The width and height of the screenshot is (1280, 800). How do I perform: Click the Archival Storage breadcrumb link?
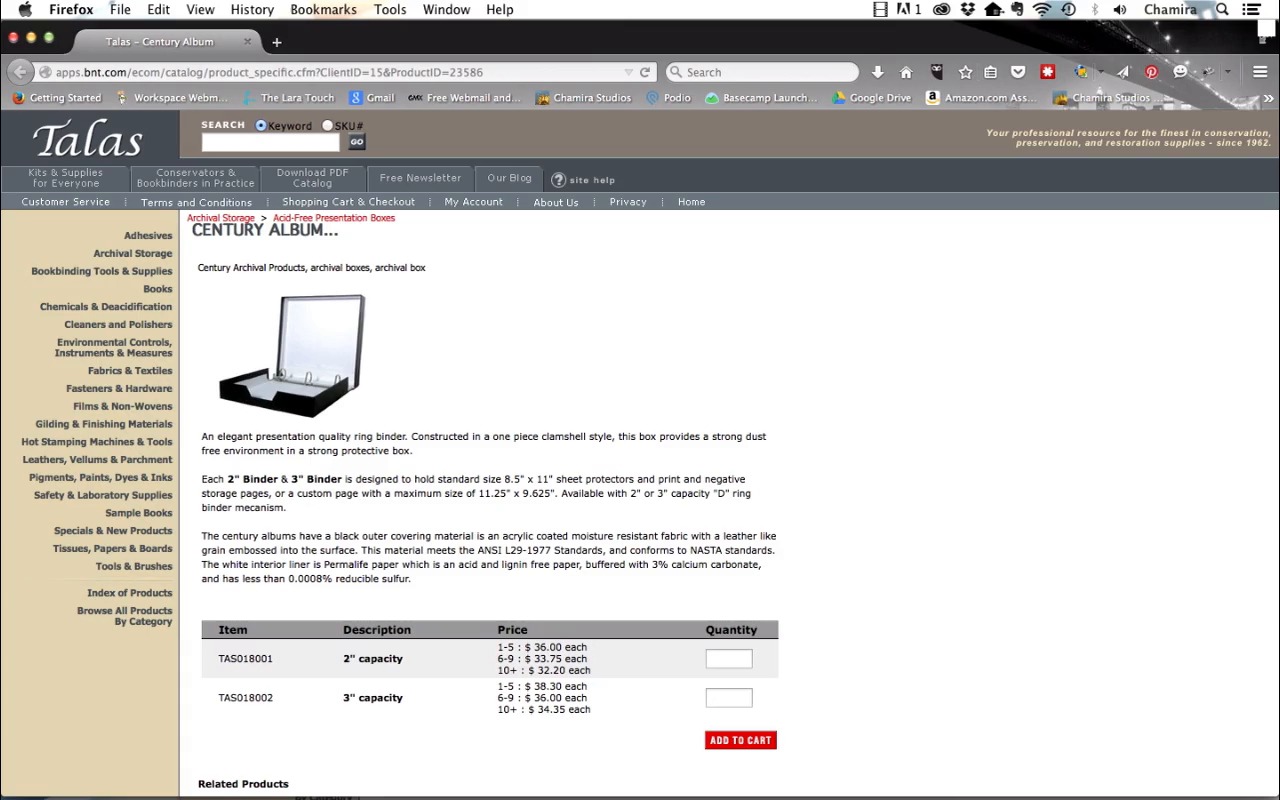click(x=221, y=218)
